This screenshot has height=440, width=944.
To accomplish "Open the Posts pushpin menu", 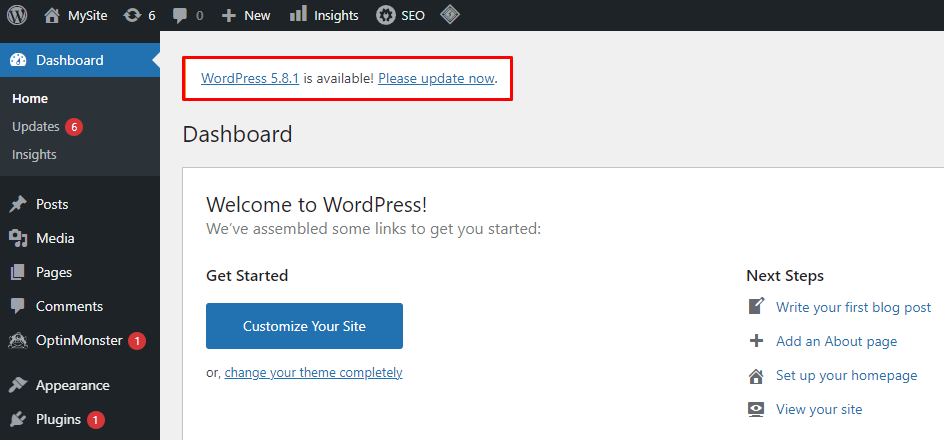I will [52, 204].
